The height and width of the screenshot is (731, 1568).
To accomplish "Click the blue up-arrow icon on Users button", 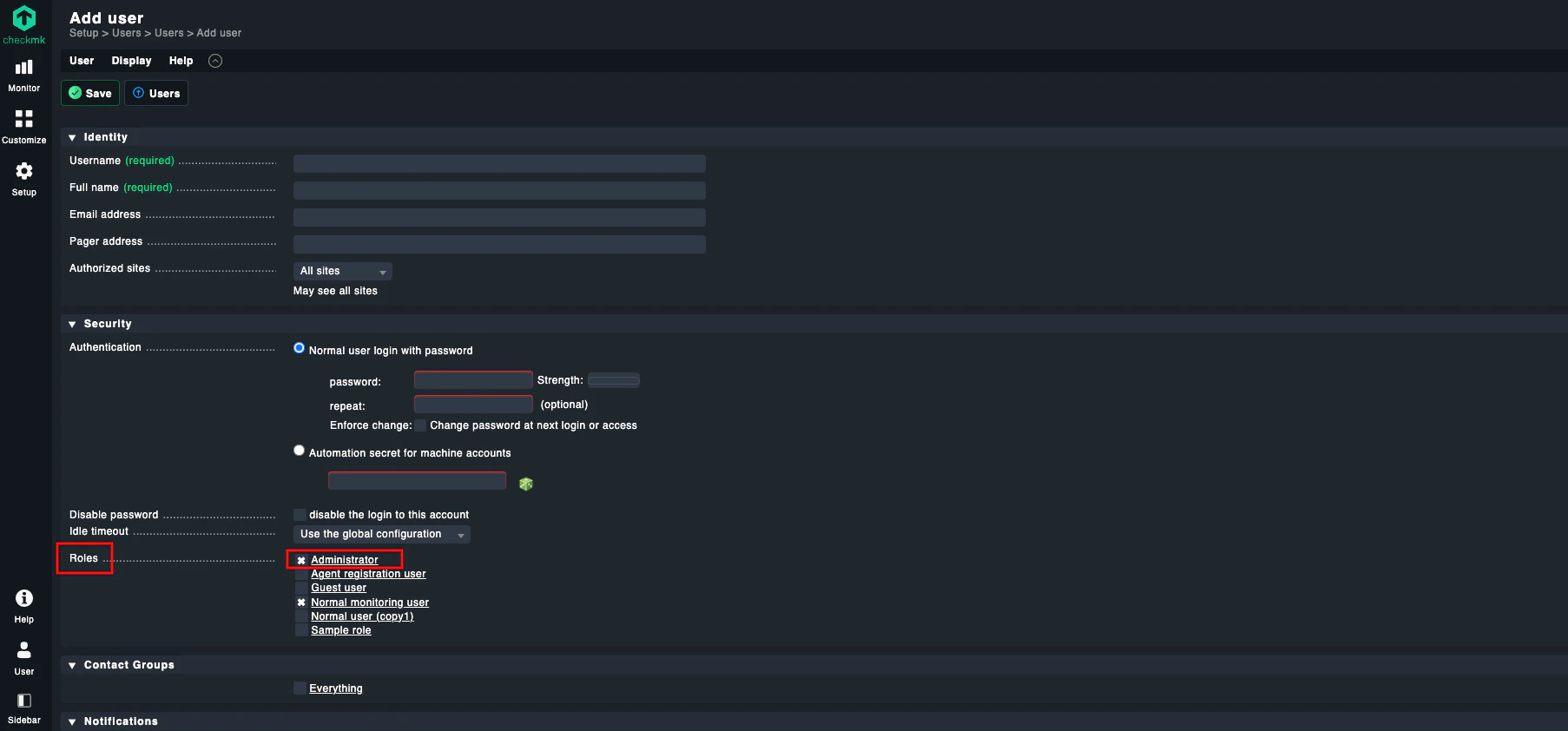I will click(138, 93).
